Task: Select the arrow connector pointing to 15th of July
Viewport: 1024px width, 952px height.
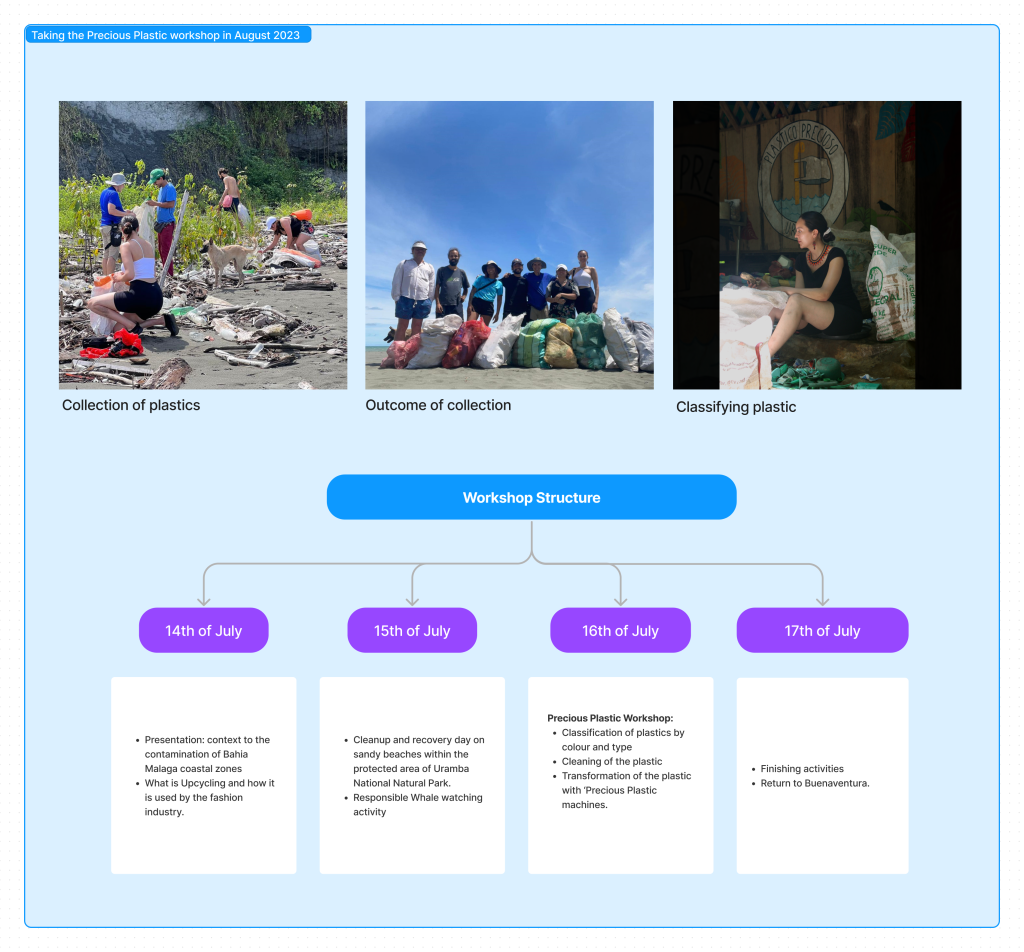Action: pyautogui.click(x=412, y=585)
